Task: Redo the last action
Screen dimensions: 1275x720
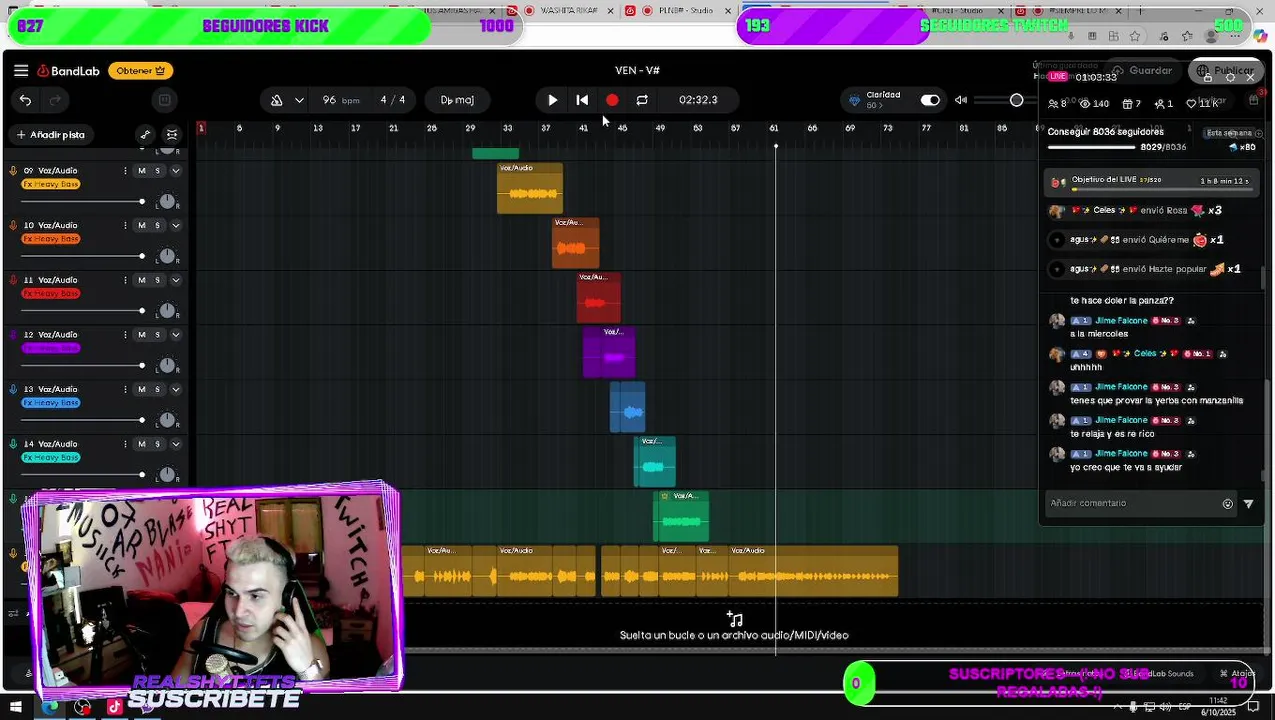Action: (55, 100)
